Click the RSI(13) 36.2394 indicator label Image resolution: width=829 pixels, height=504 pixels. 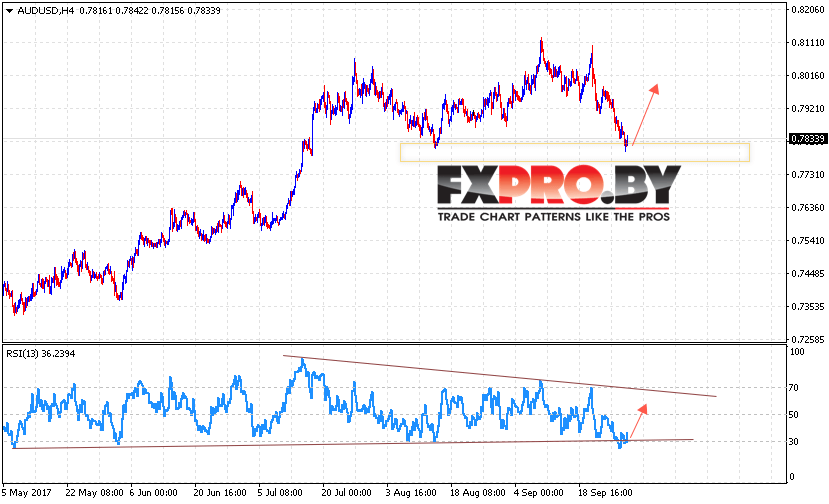click(x=41, y=354)
